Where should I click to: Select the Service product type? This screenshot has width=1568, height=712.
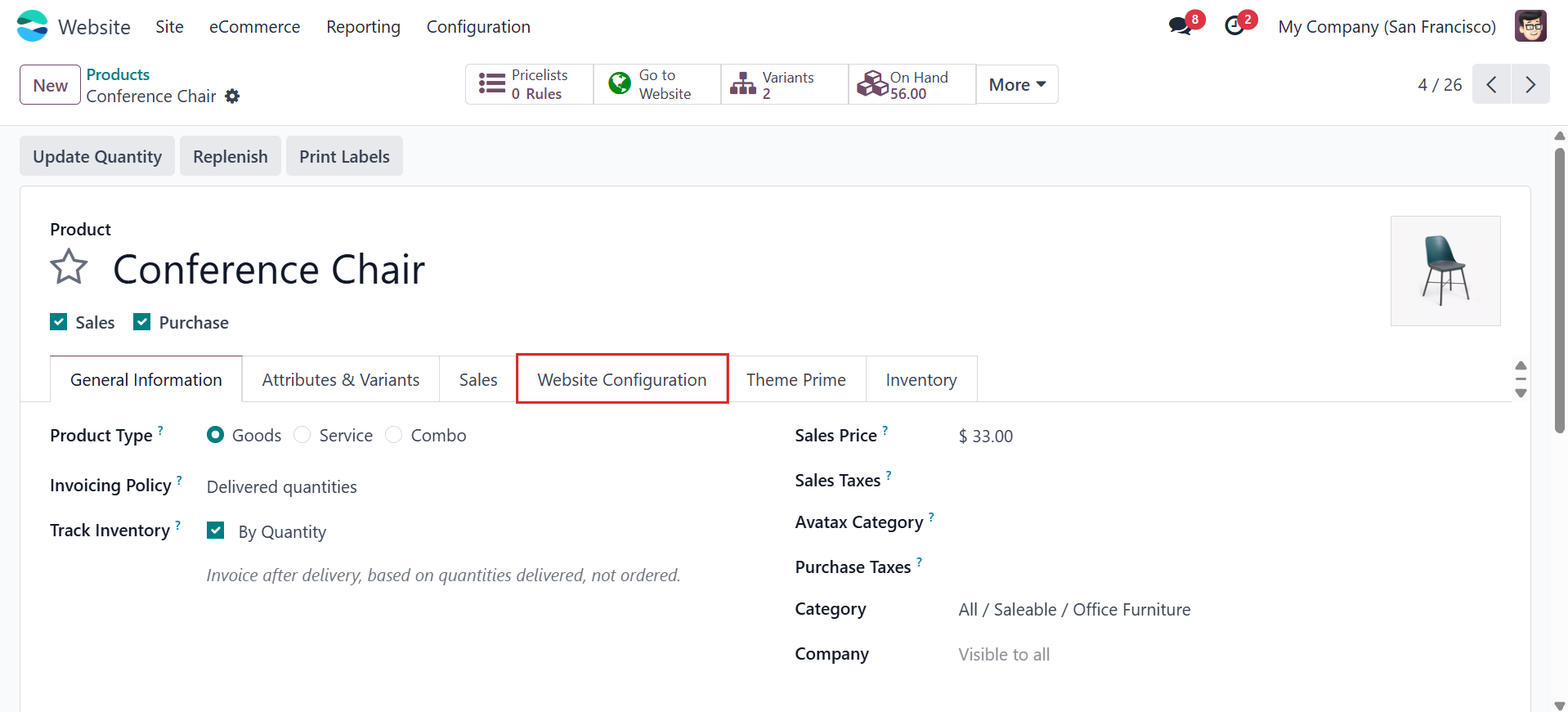click(302, 435)
